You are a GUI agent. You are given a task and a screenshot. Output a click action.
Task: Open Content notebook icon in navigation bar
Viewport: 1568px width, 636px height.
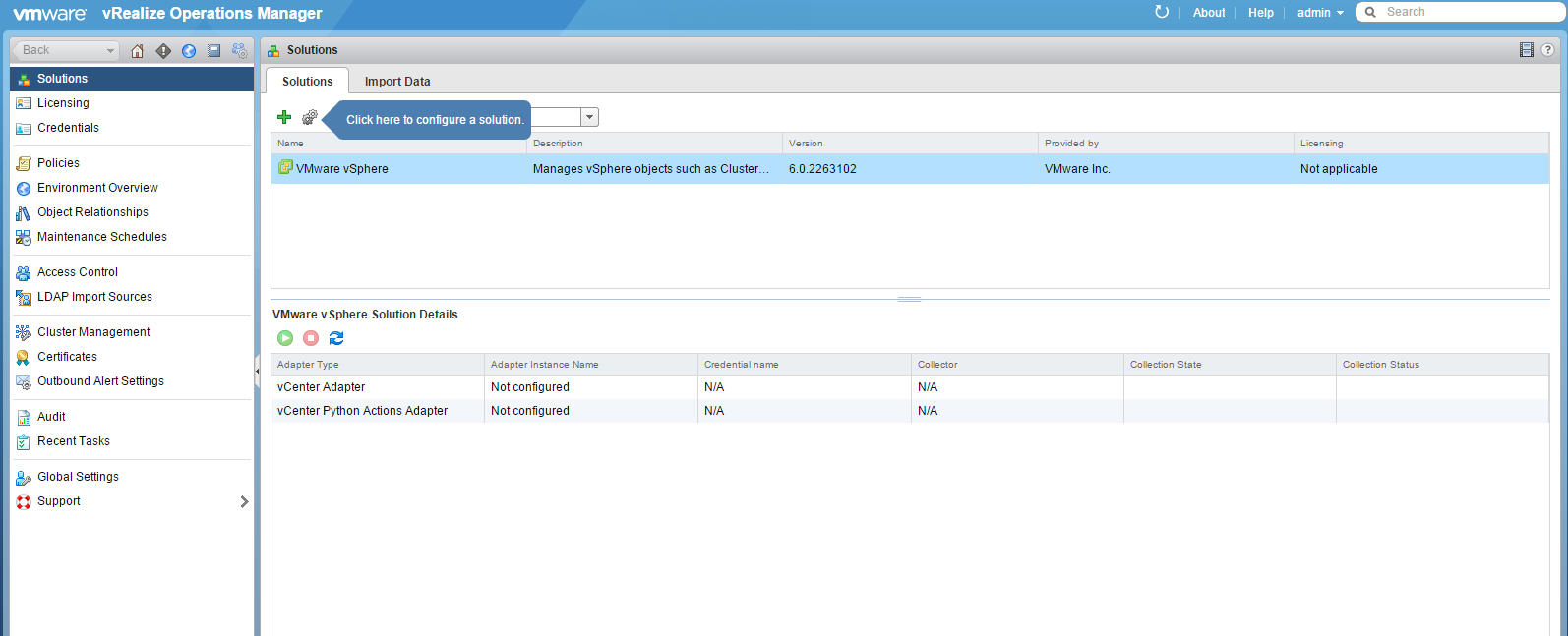[x=213, y=51]
